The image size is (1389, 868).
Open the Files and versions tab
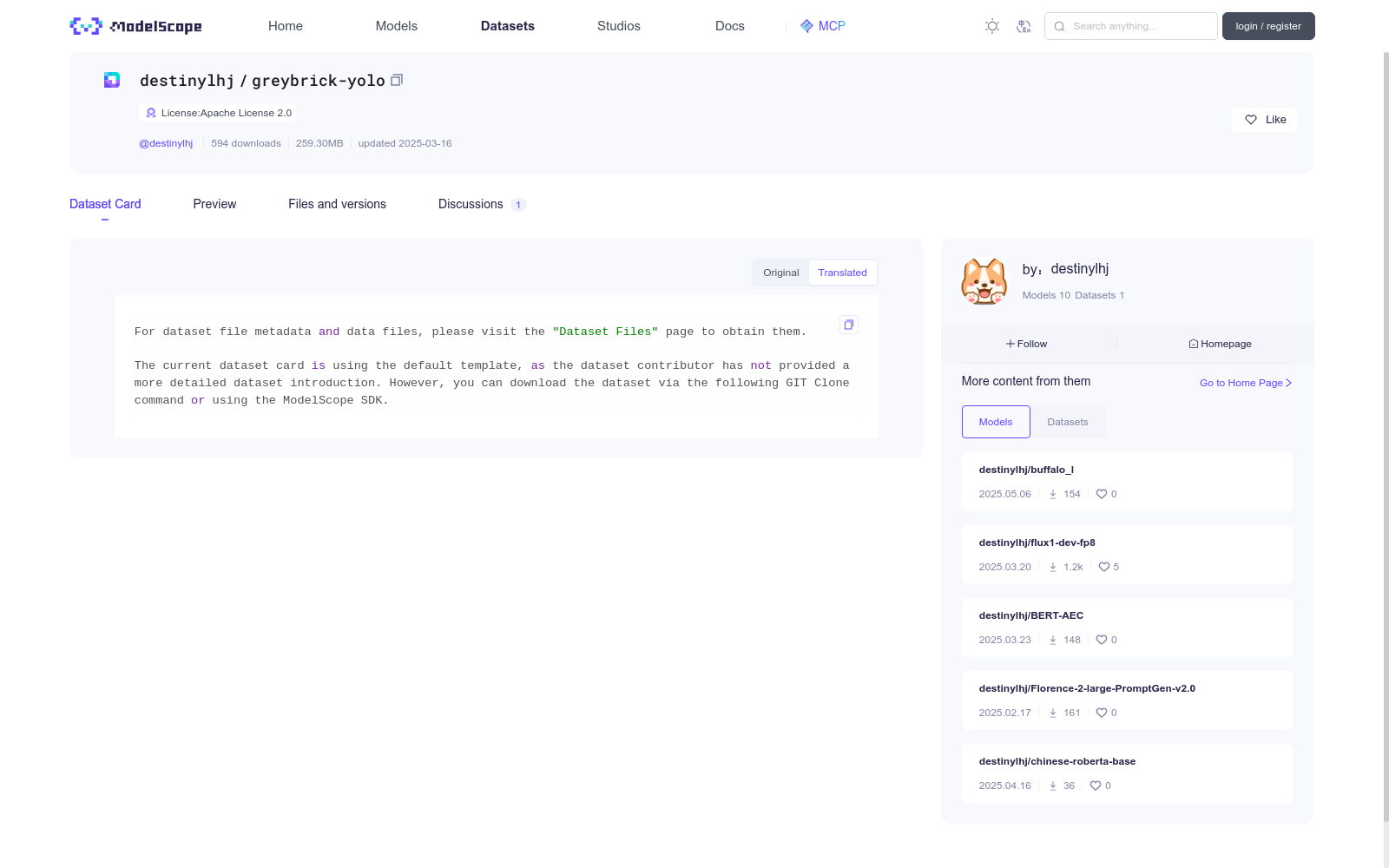click(x=337, y=204)
